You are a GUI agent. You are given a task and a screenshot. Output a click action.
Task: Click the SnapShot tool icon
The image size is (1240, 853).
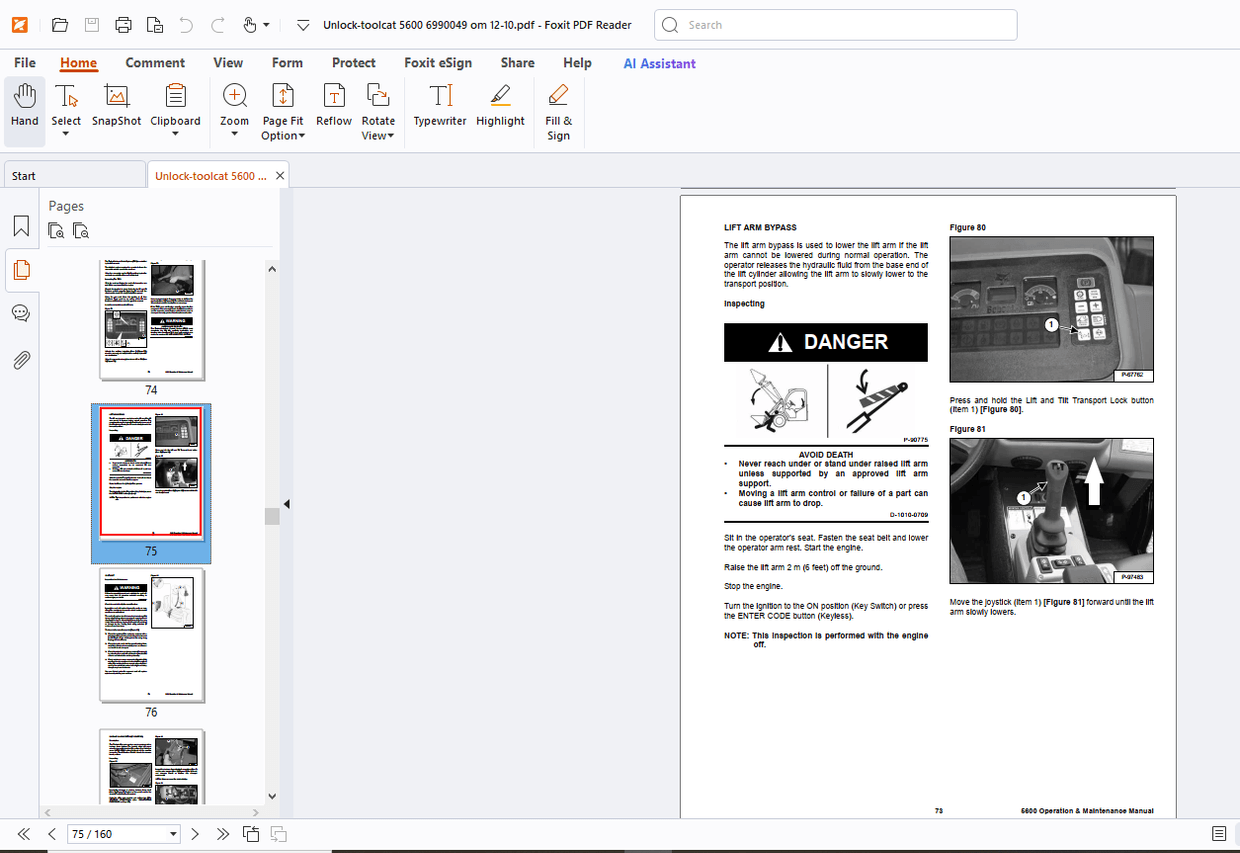pos(117,97)
